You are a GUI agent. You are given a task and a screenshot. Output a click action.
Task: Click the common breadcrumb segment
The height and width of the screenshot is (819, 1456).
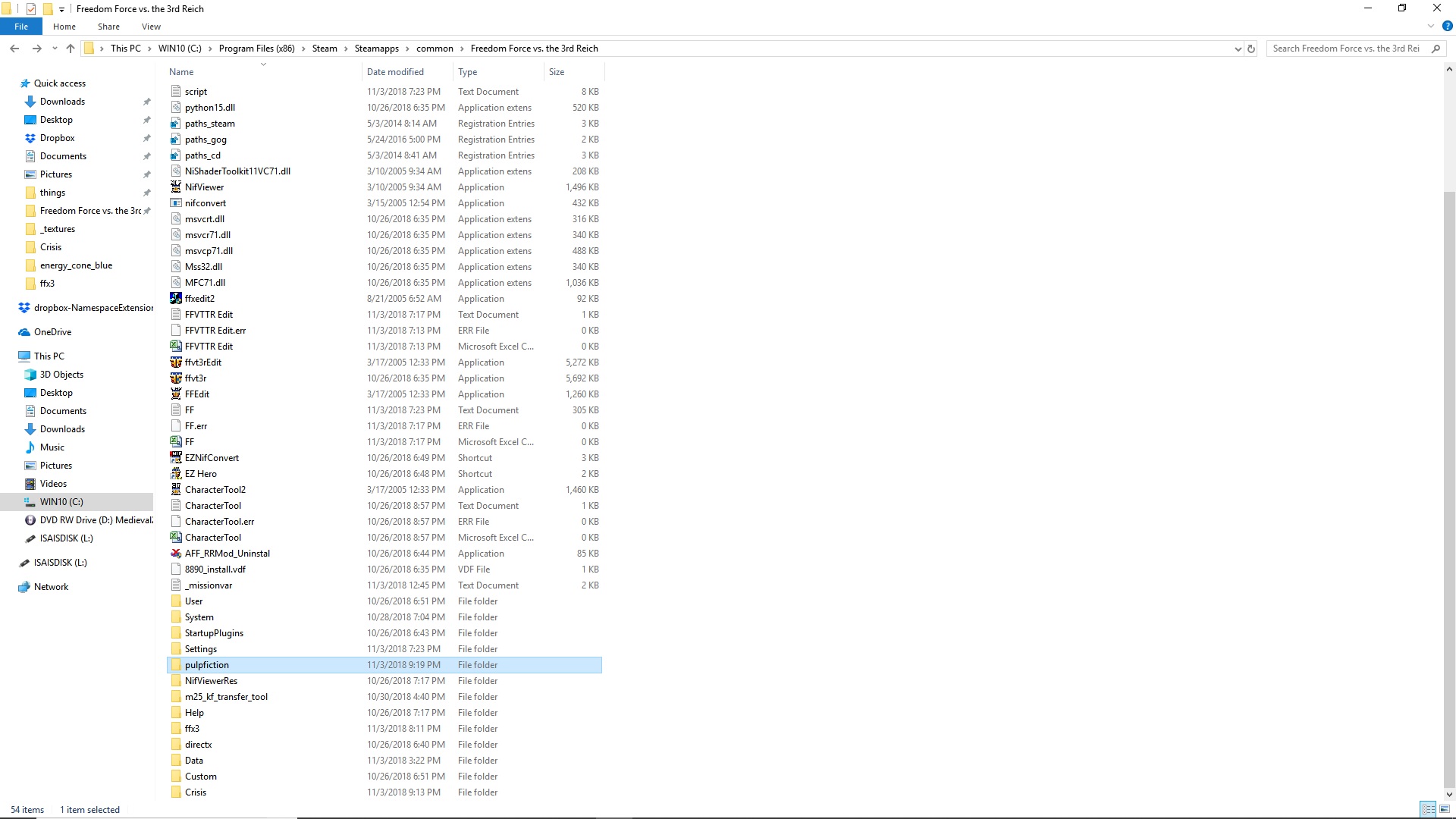[x=435, y=49]
